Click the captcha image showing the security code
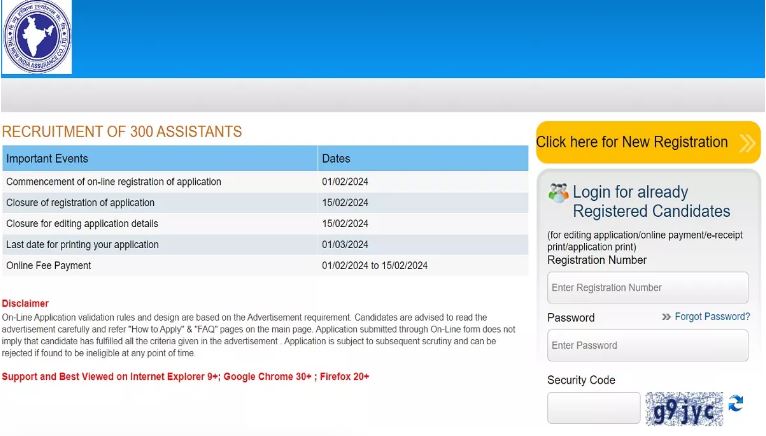 (x=684, y=409)
